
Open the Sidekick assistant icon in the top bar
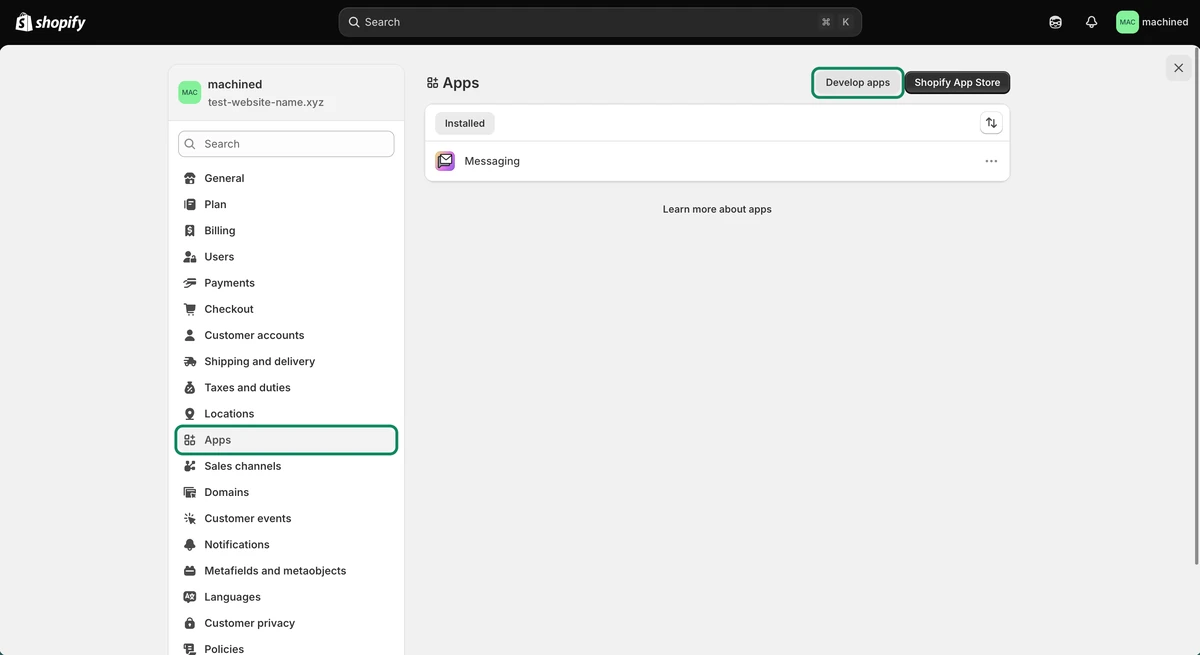coord(1055,22)
